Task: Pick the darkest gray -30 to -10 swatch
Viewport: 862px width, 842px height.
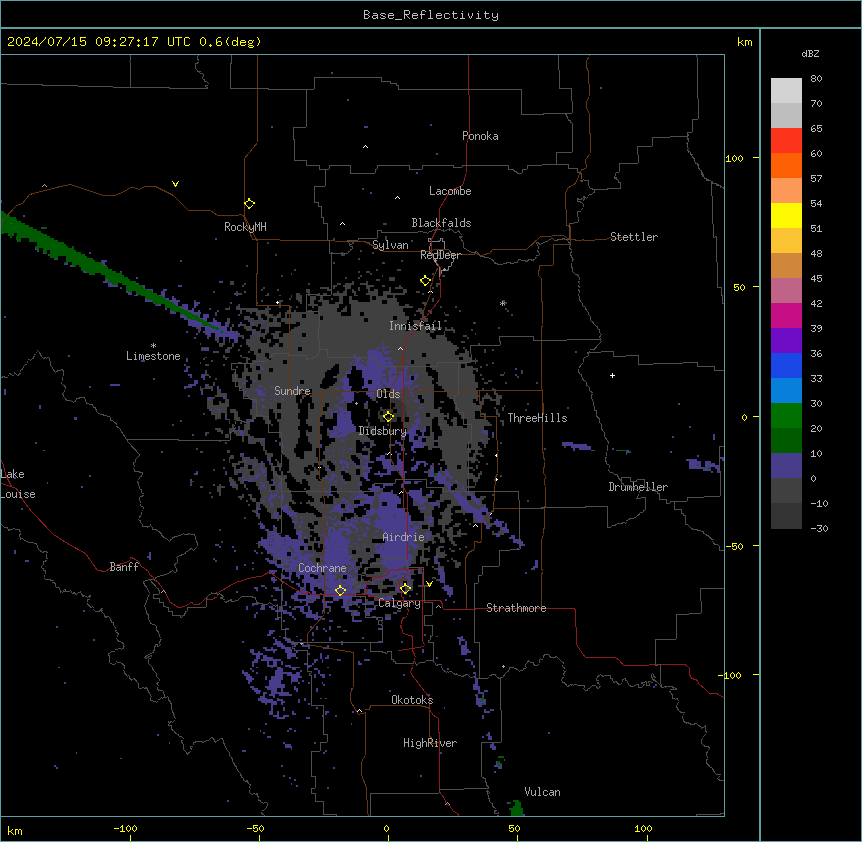Action: 786,516
